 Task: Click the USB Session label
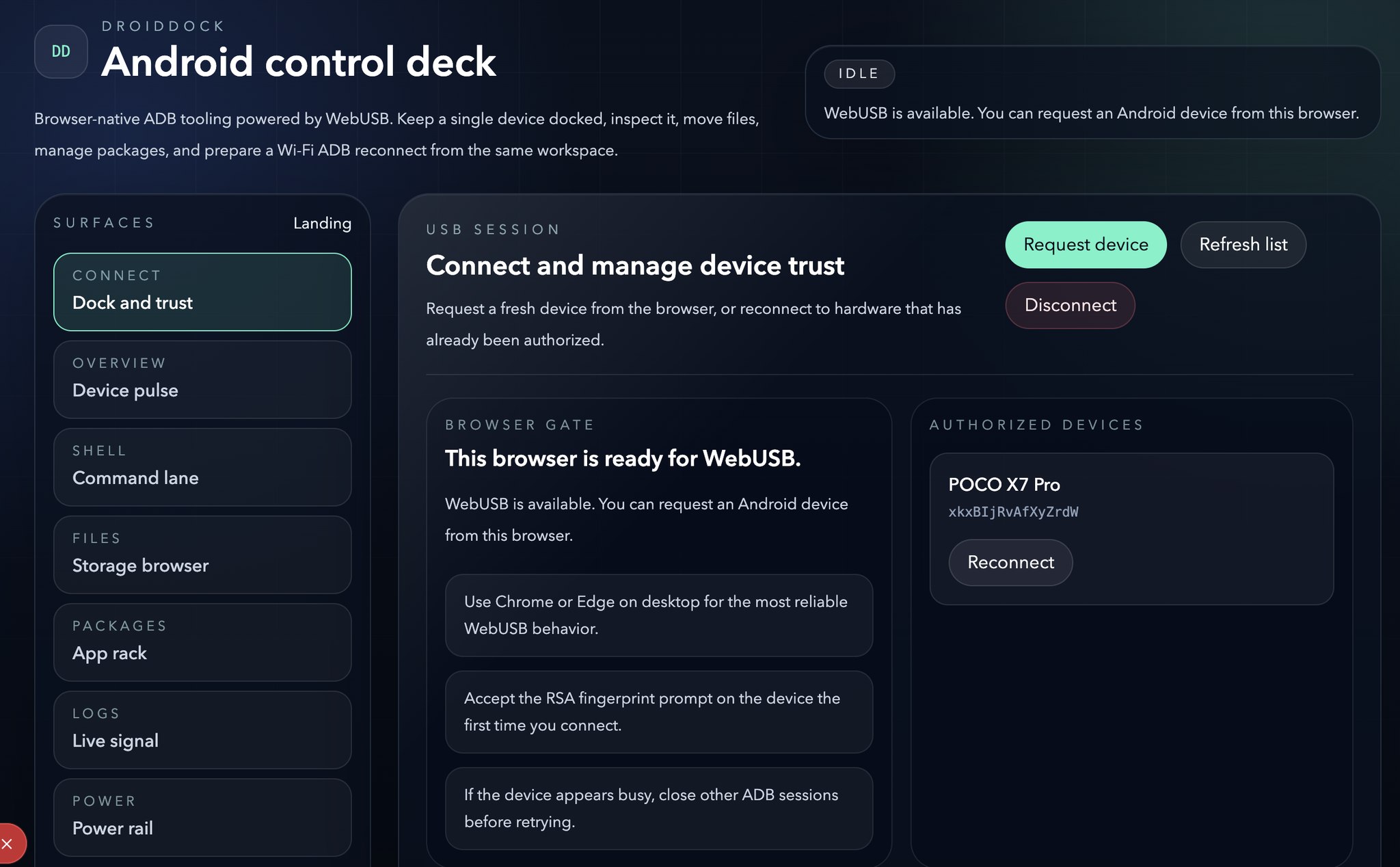point(493,229)
